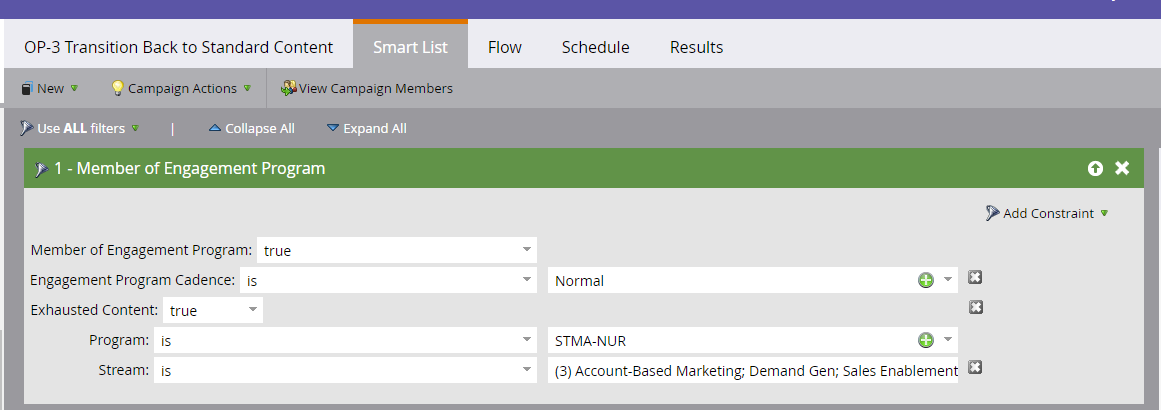
Task: Click Collapse All filters
Action: click(x=251, y=128)
